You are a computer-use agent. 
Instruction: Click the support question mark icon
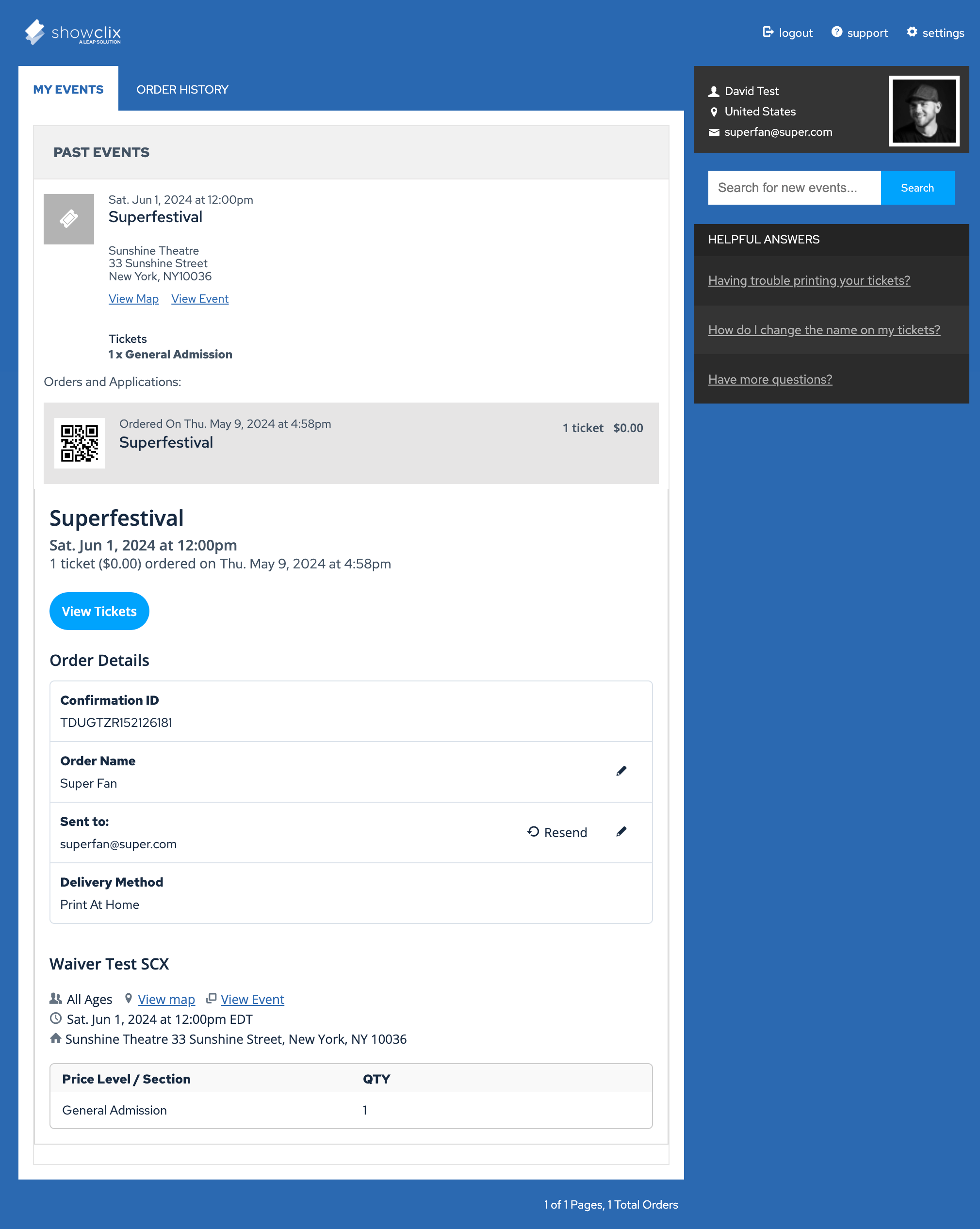pyautogui.click(x=836, y=32)
